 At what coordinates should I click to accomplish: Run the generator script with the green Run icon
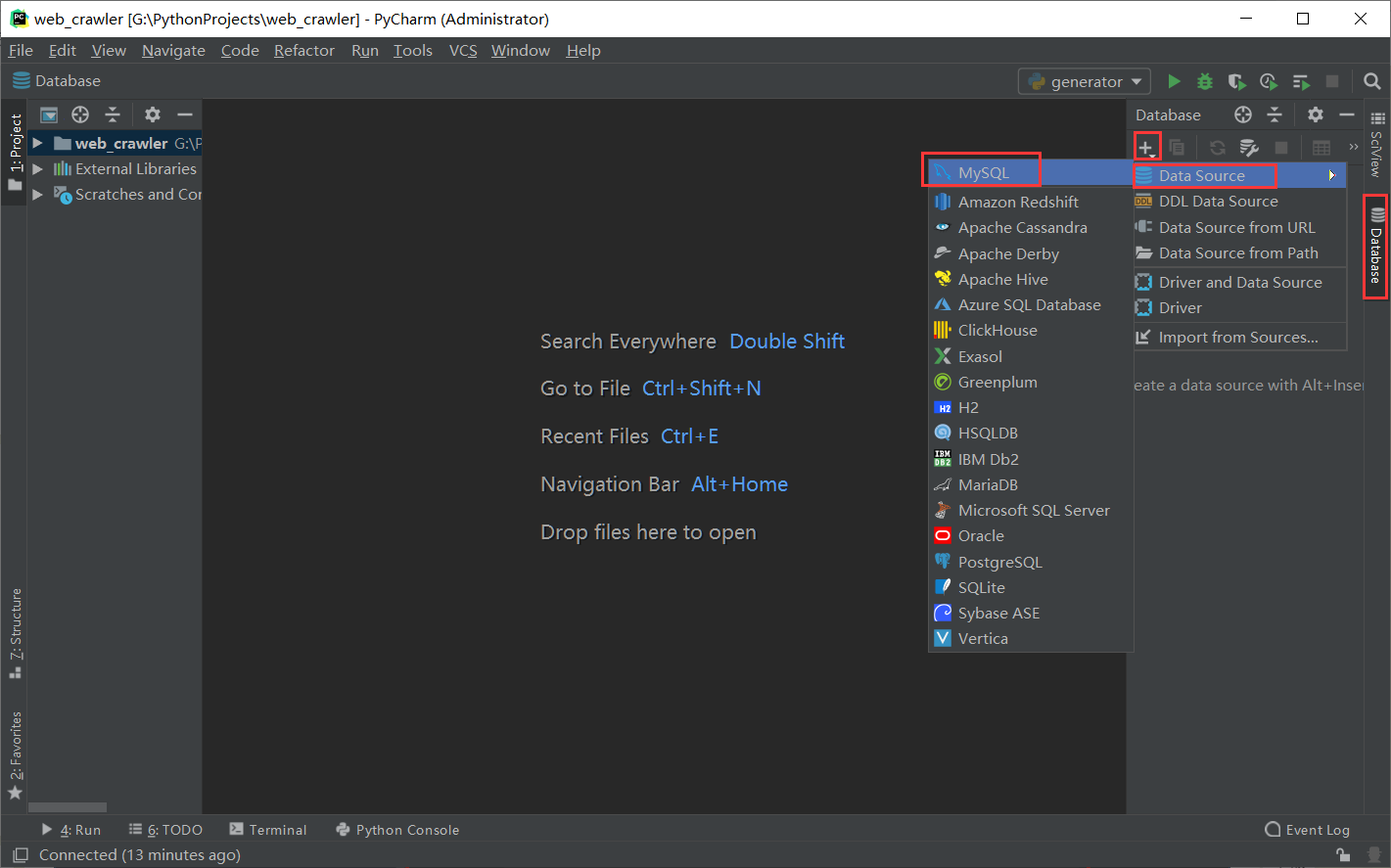click(x=1174, y=81)
